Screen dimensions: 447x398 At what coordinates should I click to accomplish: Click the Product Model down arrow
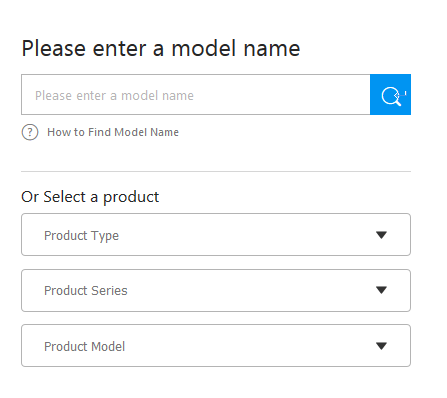click(x=381, y=346)
